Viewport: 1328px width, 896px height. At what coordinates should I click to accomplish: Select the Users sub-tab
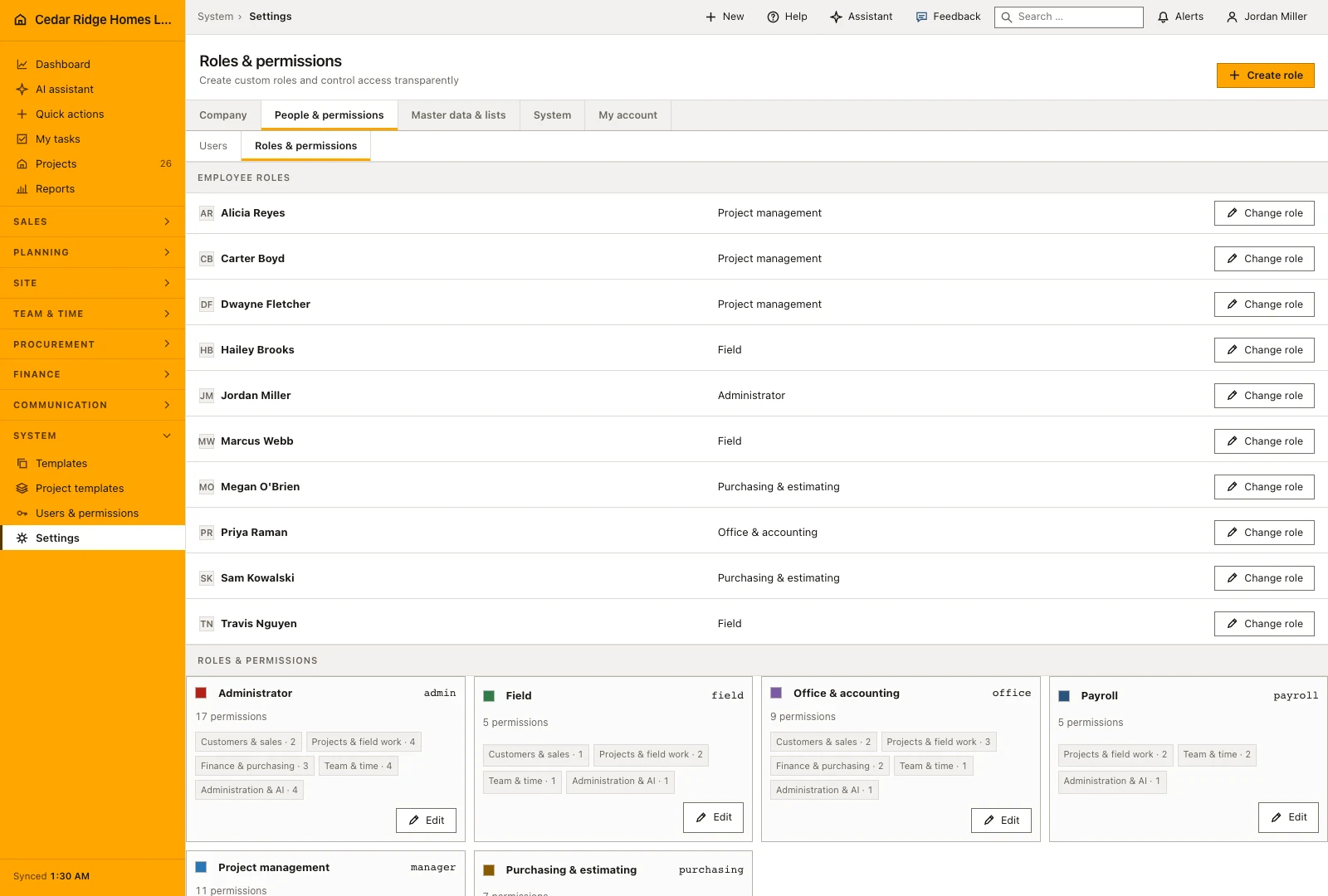tap(213, 146)
